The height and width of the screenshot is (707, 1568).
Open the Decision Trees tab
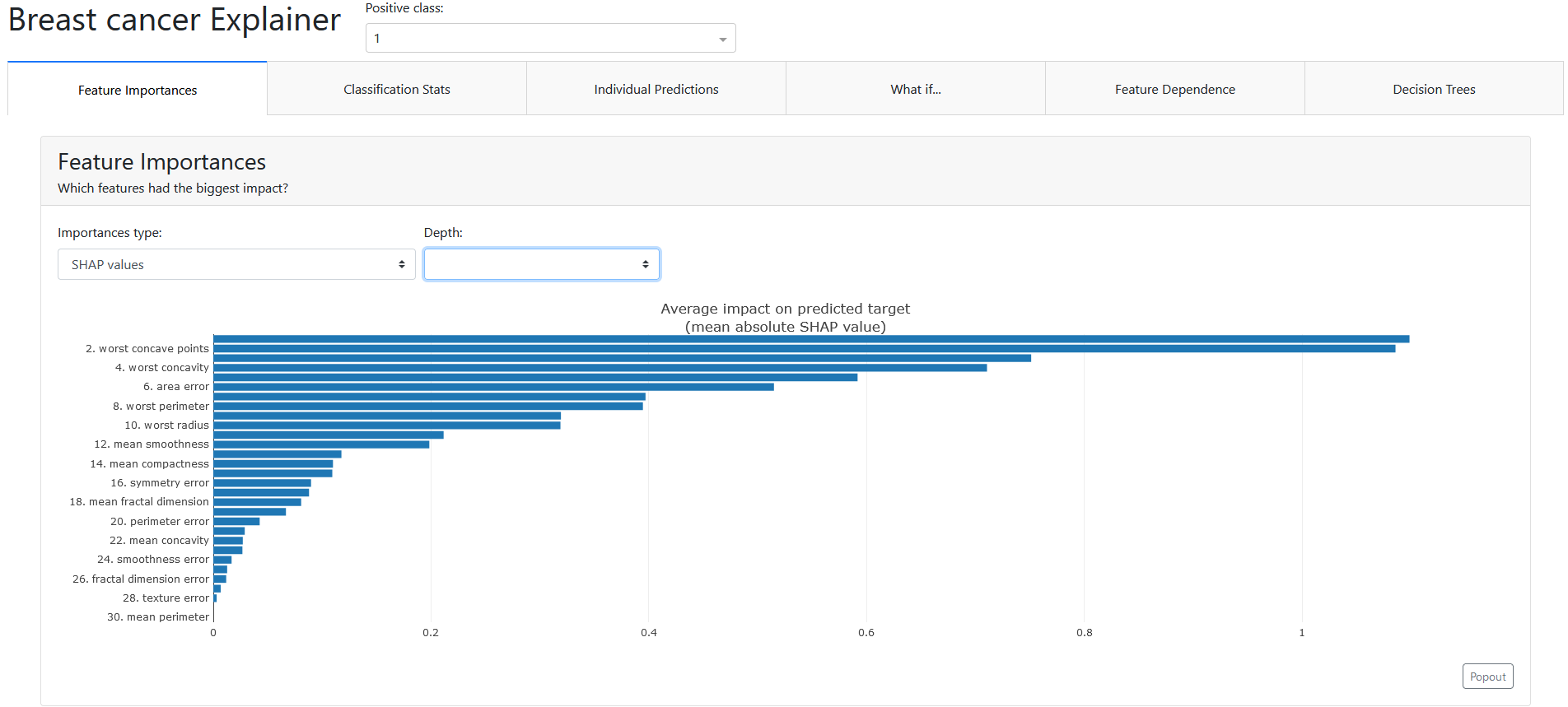tap(1433, 89)
